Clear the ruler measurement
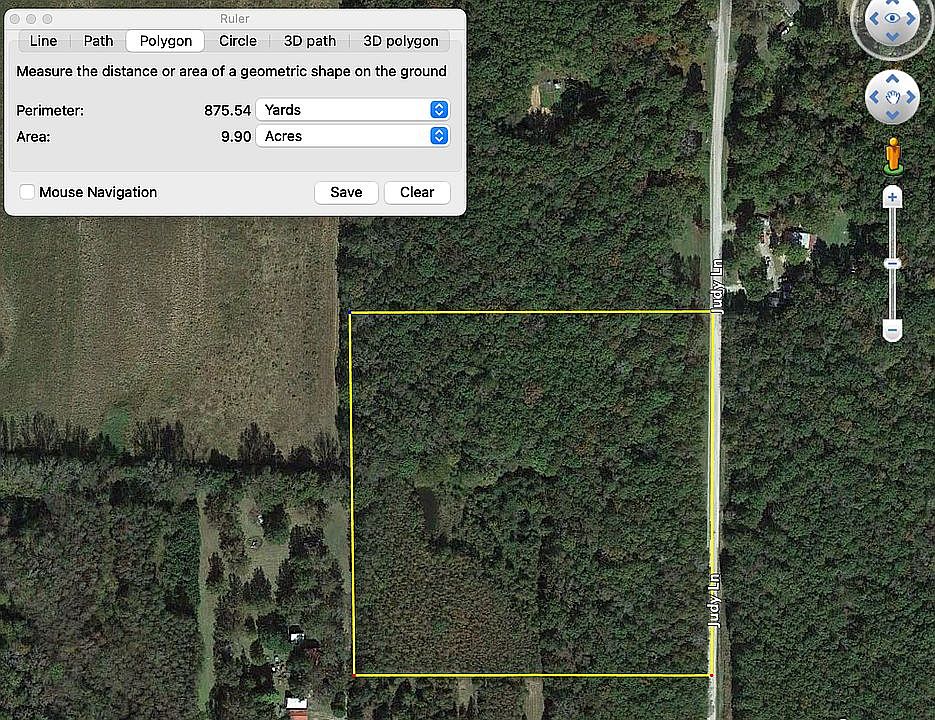The width and height of the screenshot is (935, 720). click(x=417, y=192)
